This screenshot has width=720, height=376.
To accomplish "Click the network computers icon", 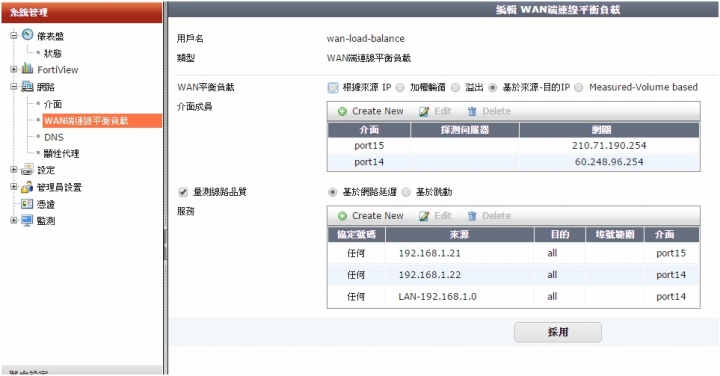I will pyautogui.click(x=28, y=86).
